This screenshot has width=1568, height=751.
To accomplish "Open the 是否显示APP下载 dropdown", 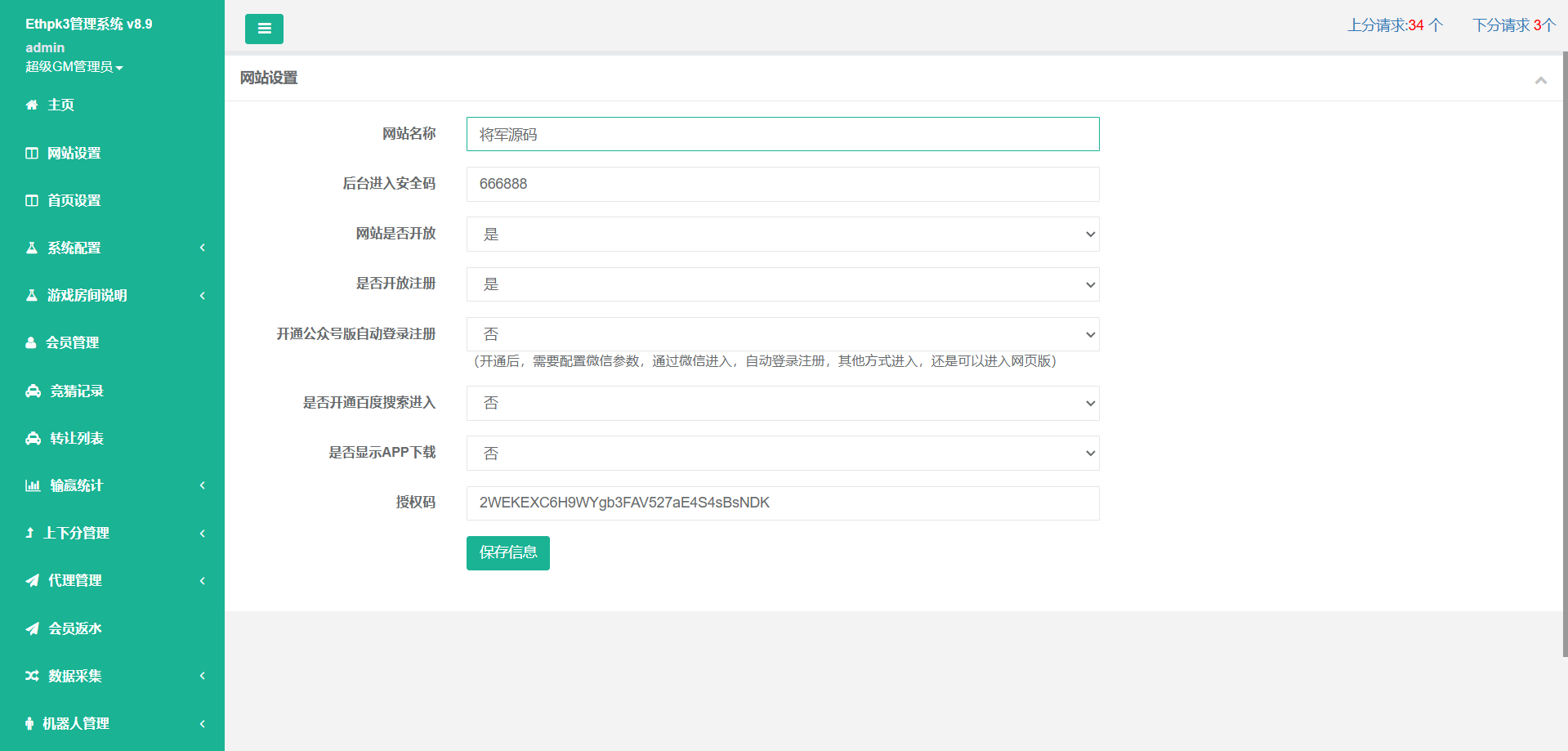I will click(782, 454).
